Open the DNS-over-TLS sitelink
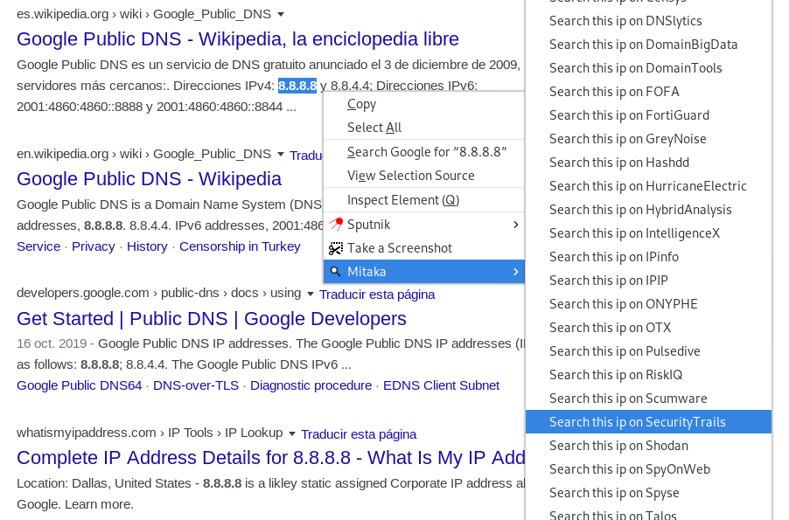The width and height of the screenshot is (789, 520). (196, 386)
